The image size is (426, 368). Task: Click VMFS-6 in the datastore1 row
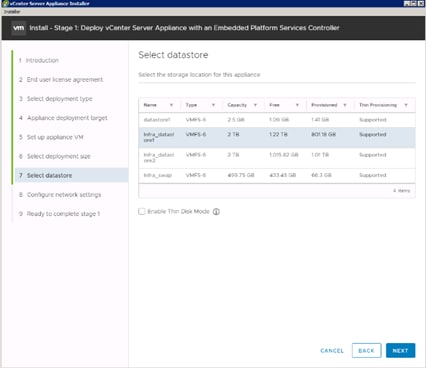pyautogui.click(x=196, y=120)
